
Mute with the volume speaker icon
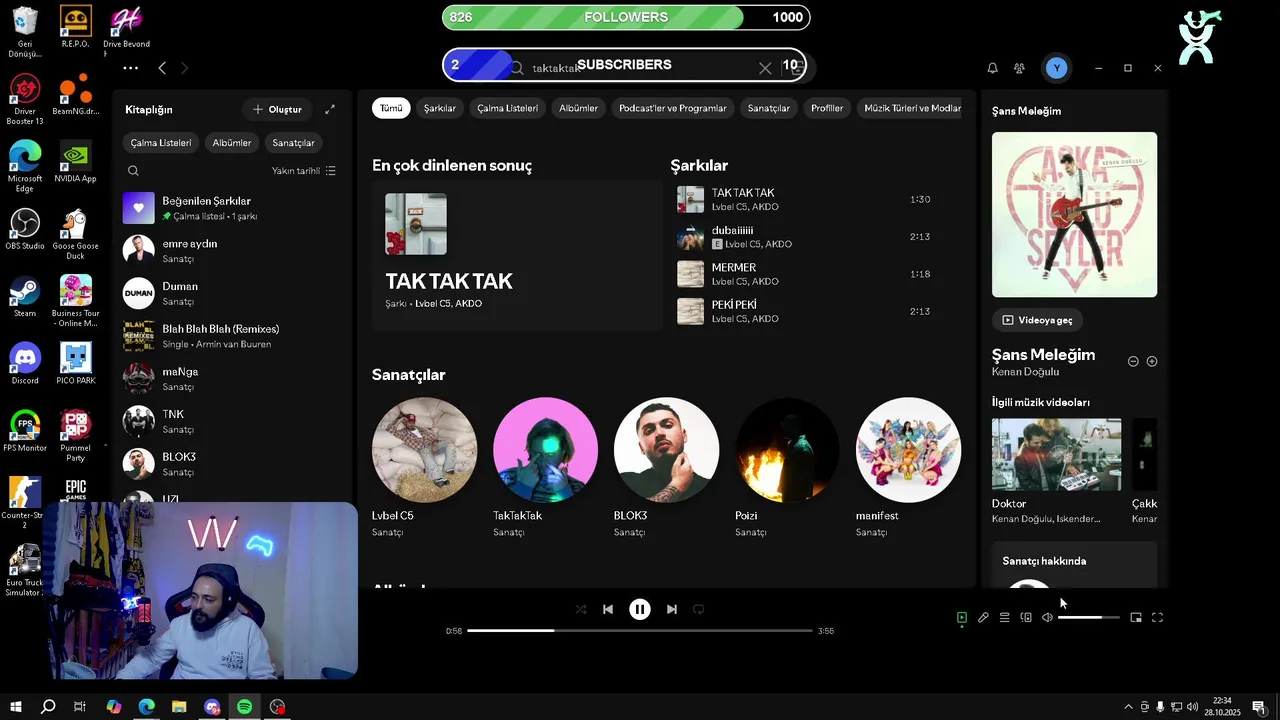click(x=1047, y=618)
